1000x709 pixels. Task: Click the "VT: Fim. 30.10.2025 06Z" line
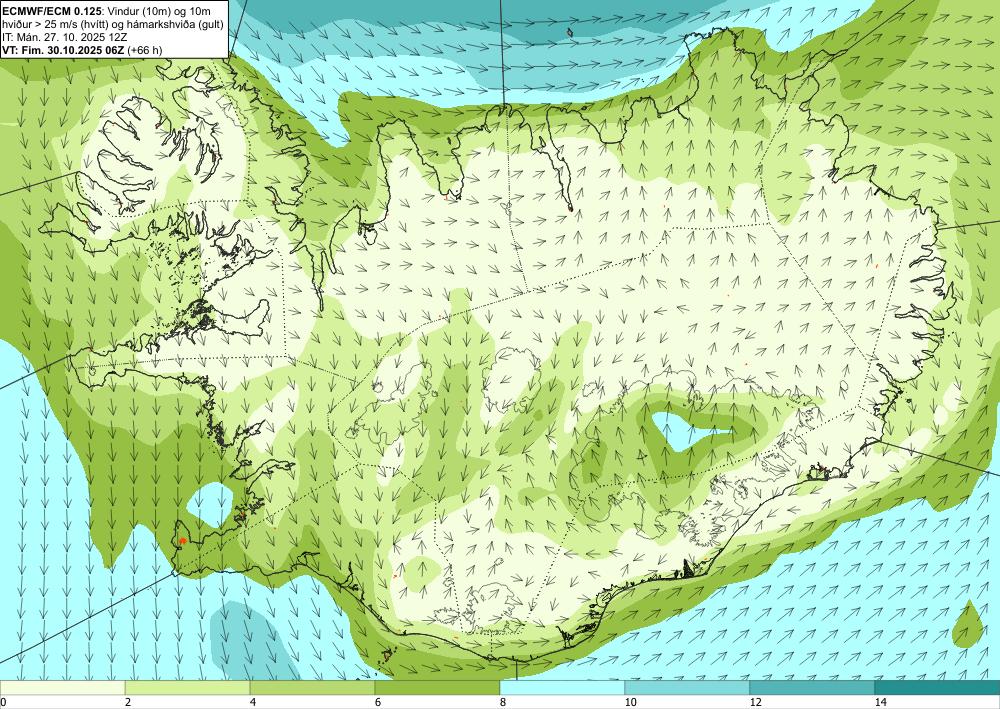(x=64, y=50)
